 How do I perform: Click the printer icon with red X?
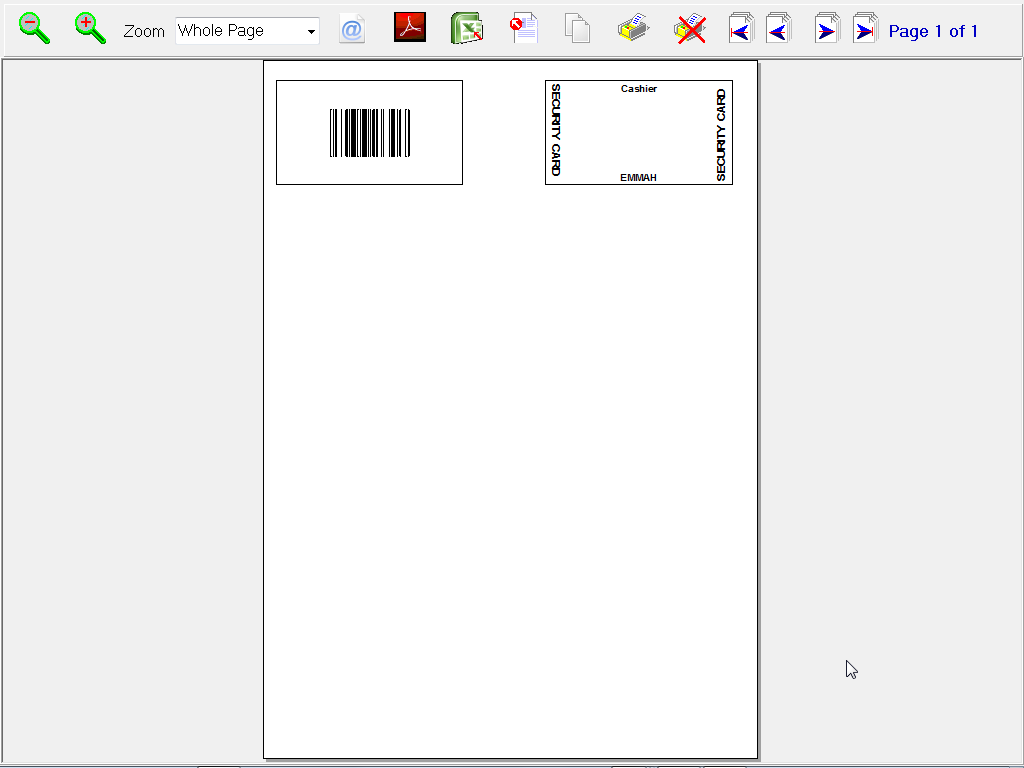(x=690, y=29)
